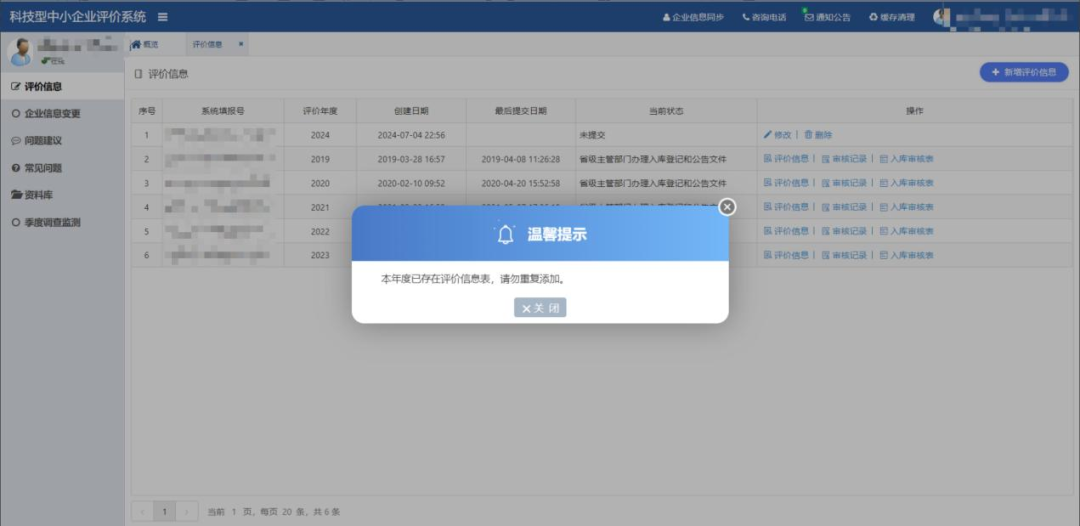
Task: Open 入库审核表 for the 2022 row
Action: point(906,231)
